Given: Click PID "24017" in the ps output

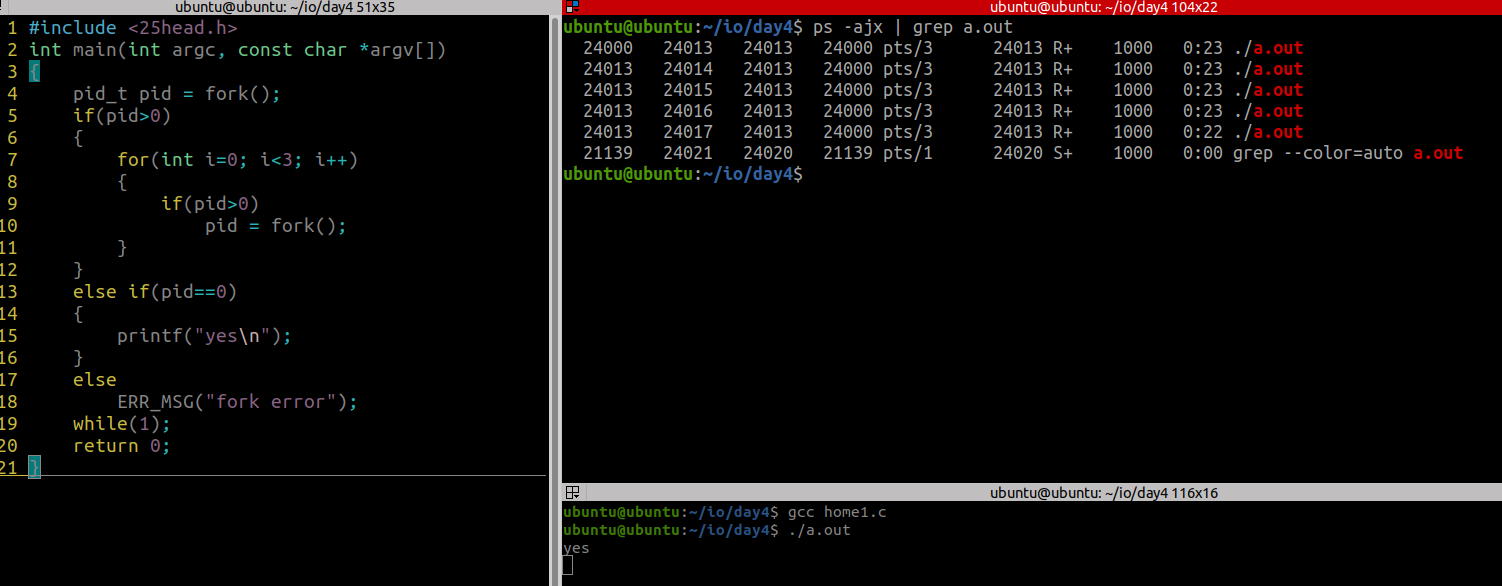Looking at the screenshot, I should point(688,132).
